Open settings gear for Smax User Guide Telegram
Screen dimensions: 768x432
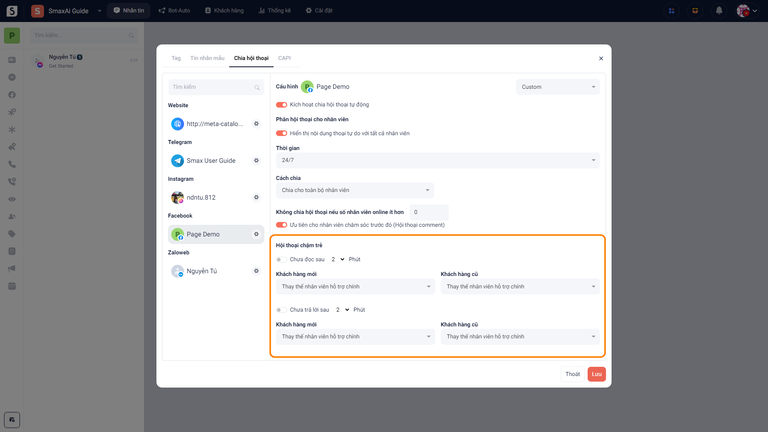pyautogui.click(x=256, y=160)
